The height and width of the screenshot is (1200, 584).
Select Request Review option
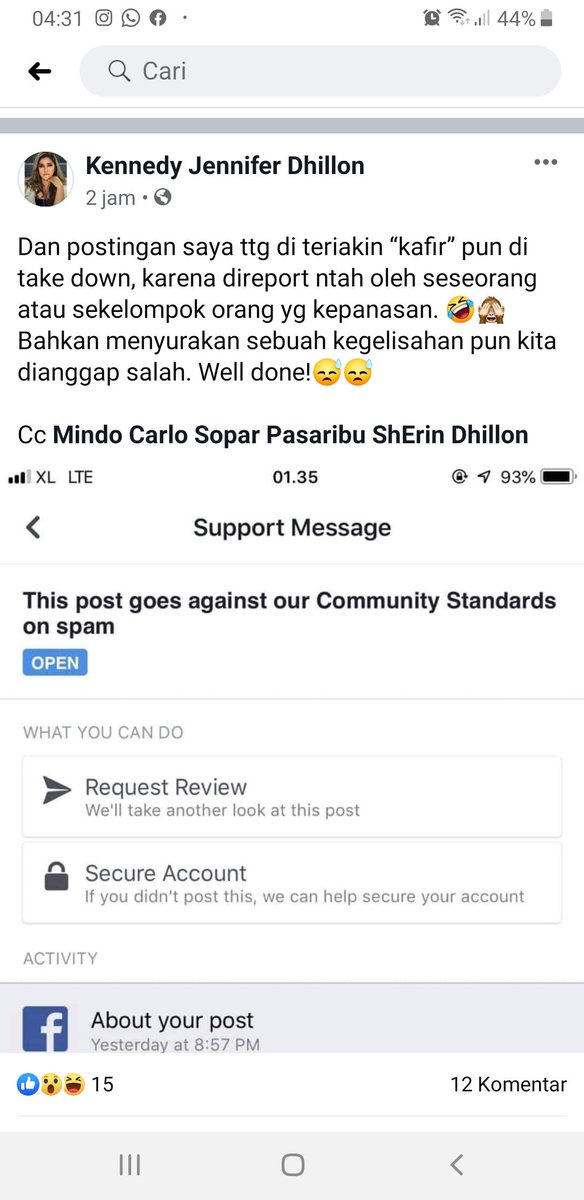[x=292, y=796]
